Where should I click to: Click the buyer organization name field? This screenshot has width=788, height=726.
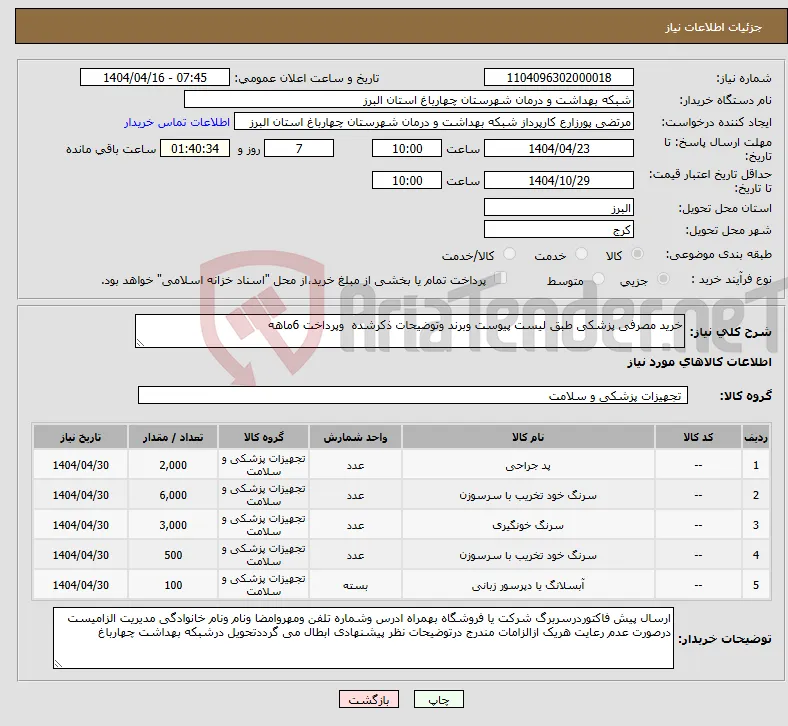[409, 99]
